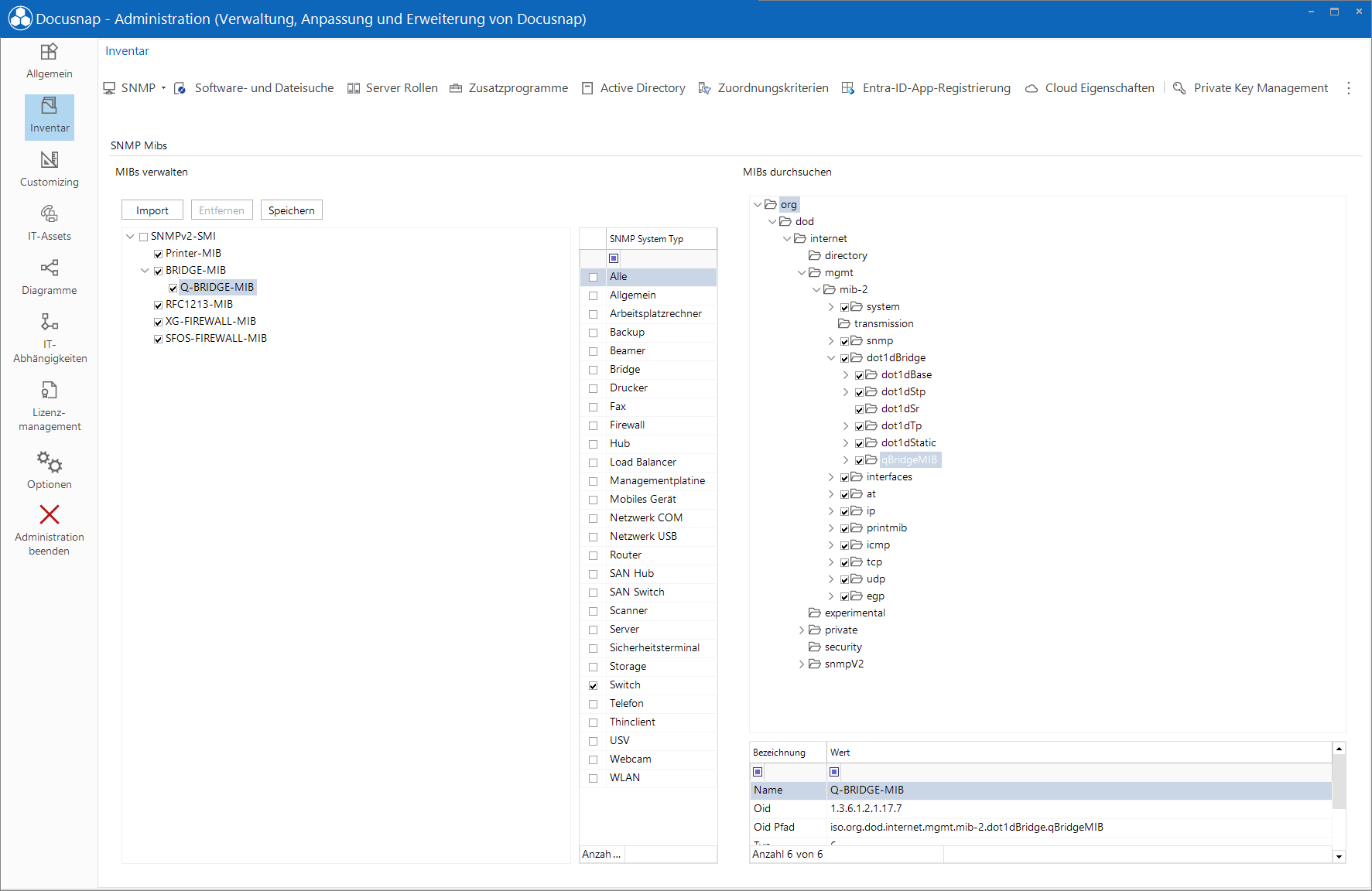Collapse the dot1dBridge node
The image size is (1372, 891).
(832, 357)
